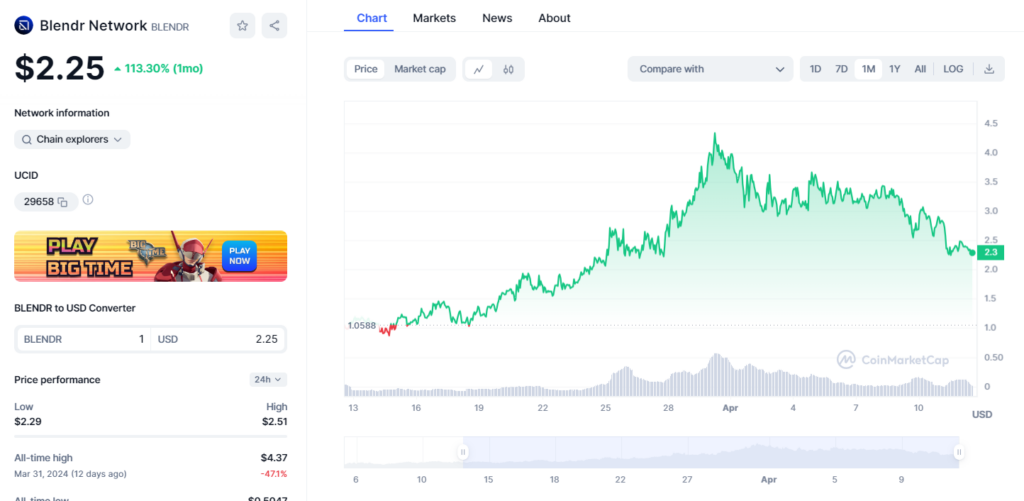Click the PLAY NOW button
The width and height of the screenshot is (1024, 501).
pos(240,256)
